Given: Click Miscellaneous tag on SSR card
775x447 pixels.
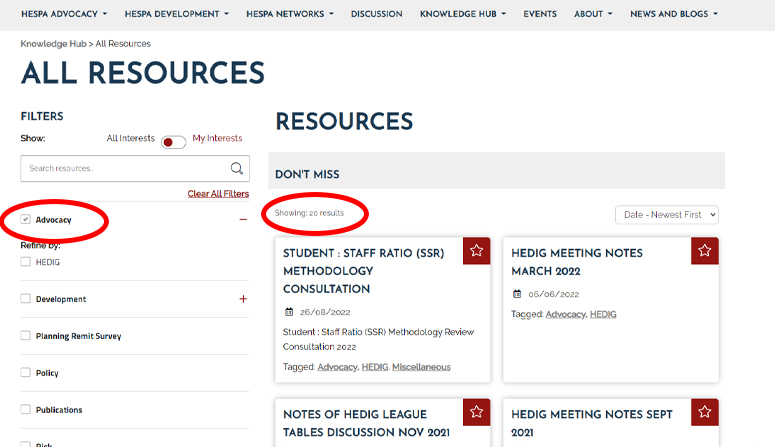Looking at the screenshot, I should tap(421, 367).
